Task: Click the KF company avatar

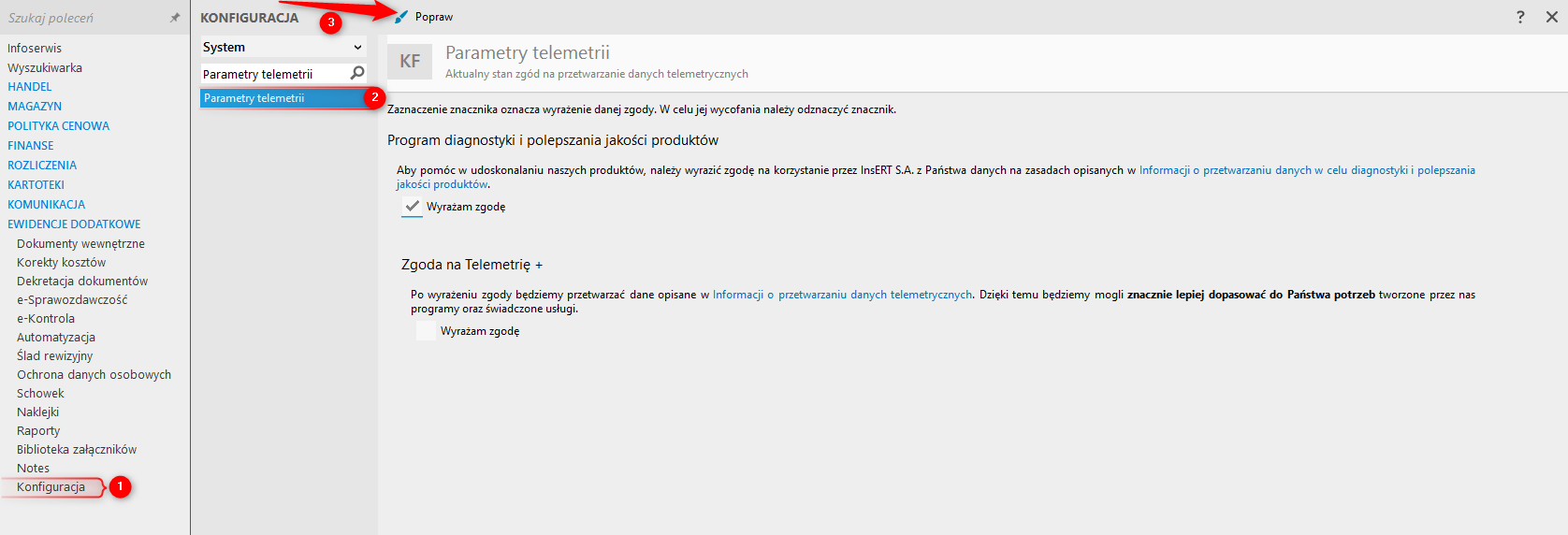Action: coord(410,62)
